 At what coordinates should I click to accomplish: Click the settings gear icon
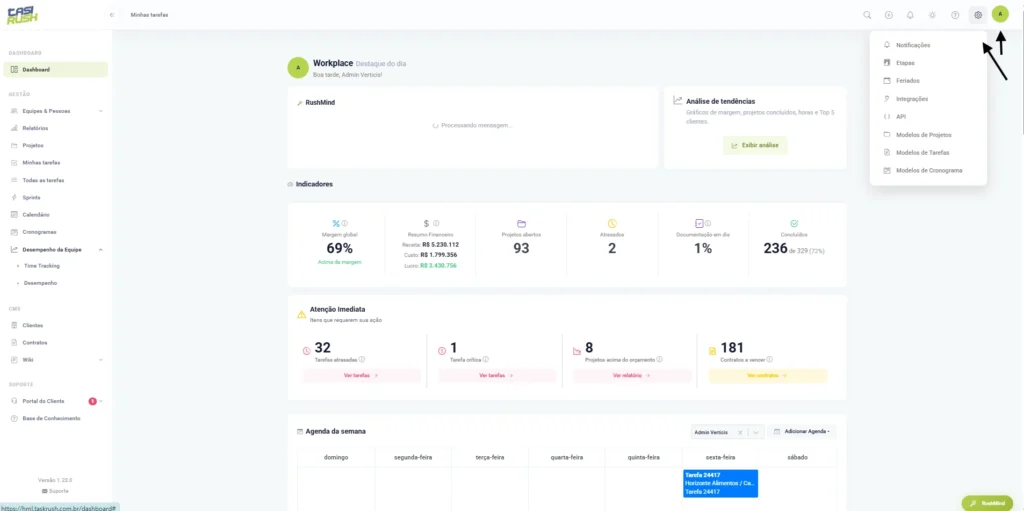978,14
